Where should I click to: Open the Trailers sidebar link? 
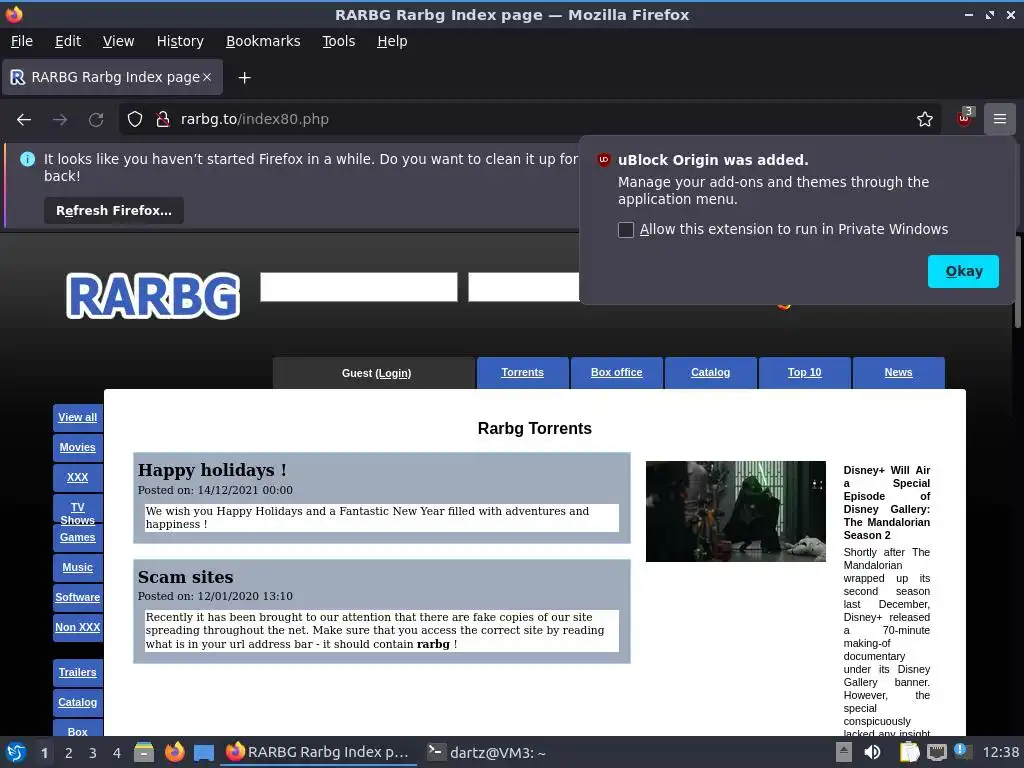[78, 673]
